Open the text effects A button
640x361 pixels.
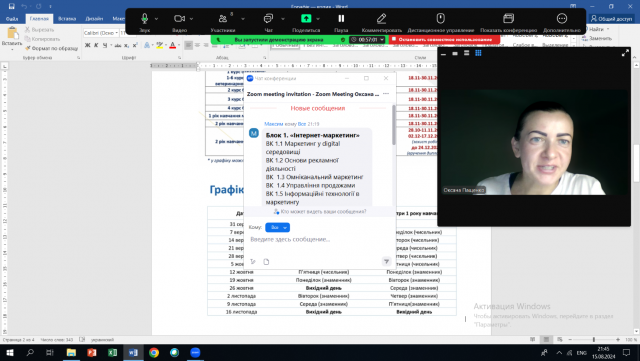147,45
